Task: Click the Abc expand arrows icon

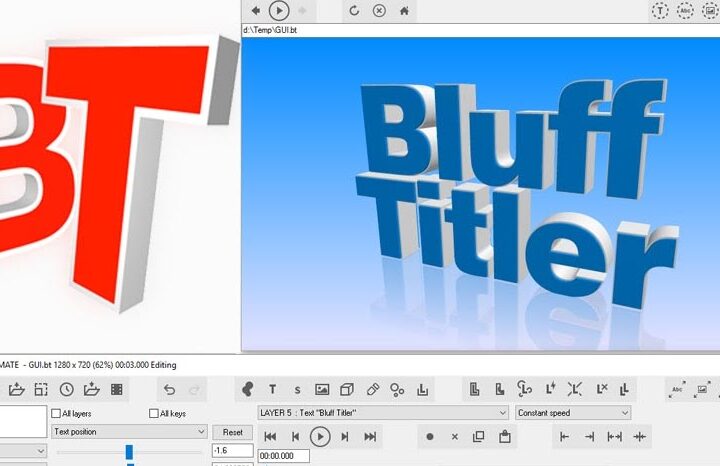Action: click(677, 389)
